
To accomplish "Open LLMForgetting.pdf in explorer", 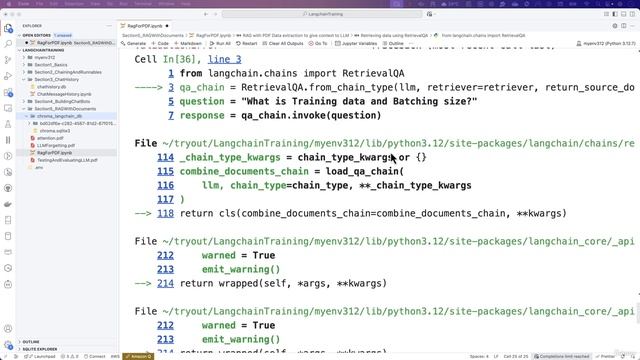I will coord(56,146).
